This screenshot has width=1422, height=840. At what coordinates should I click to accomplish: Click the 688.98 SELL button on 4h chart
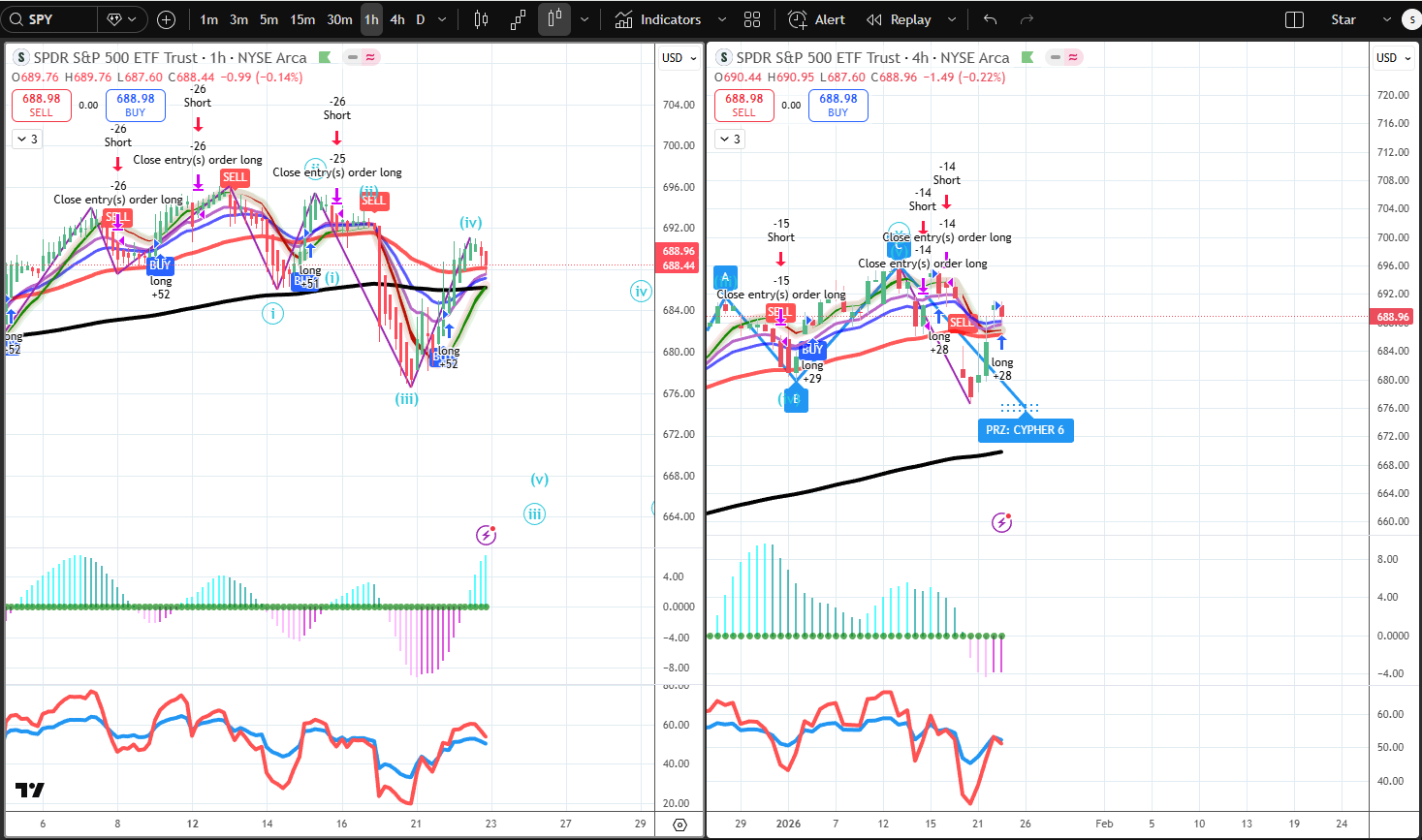(x=744, y=105)
